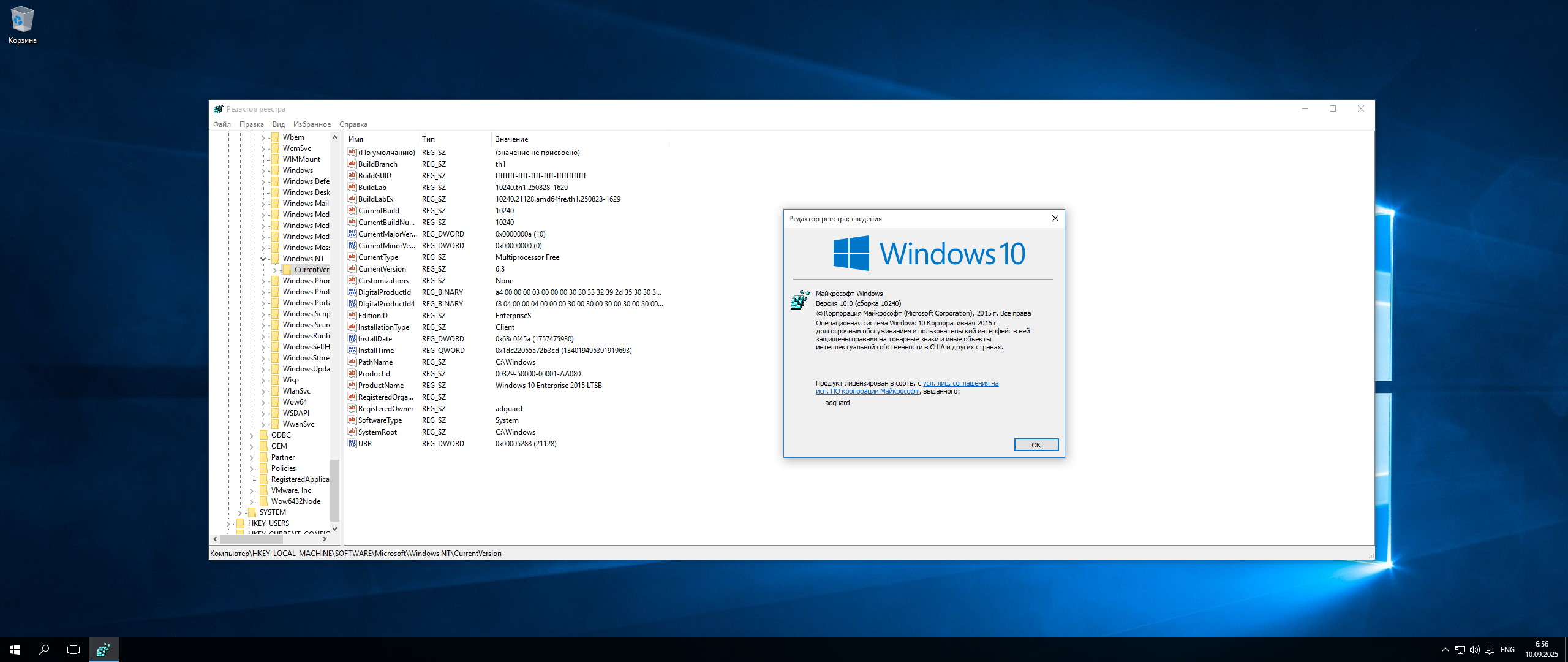Click the Windows NT folder icon
The image size is (1568, 662).
pos(275,259)
